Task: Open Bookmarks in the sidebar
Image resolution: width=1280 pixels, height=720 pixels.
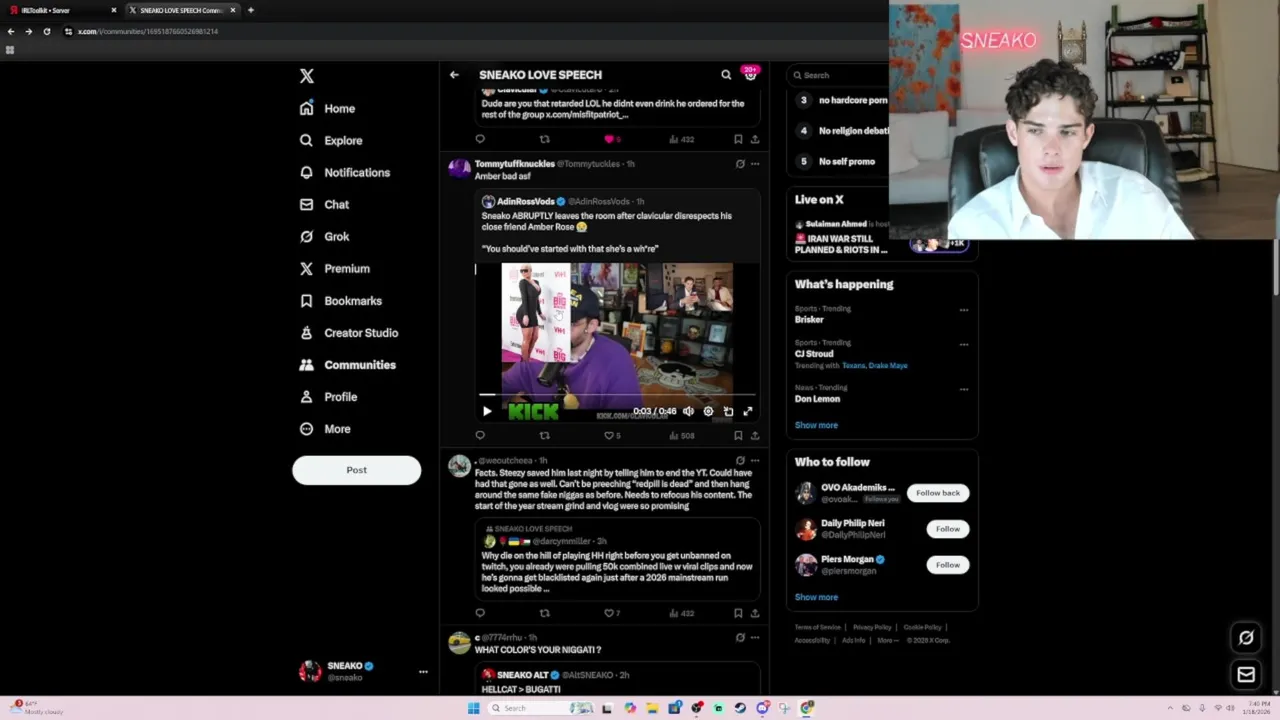Action: click(341, 301)
